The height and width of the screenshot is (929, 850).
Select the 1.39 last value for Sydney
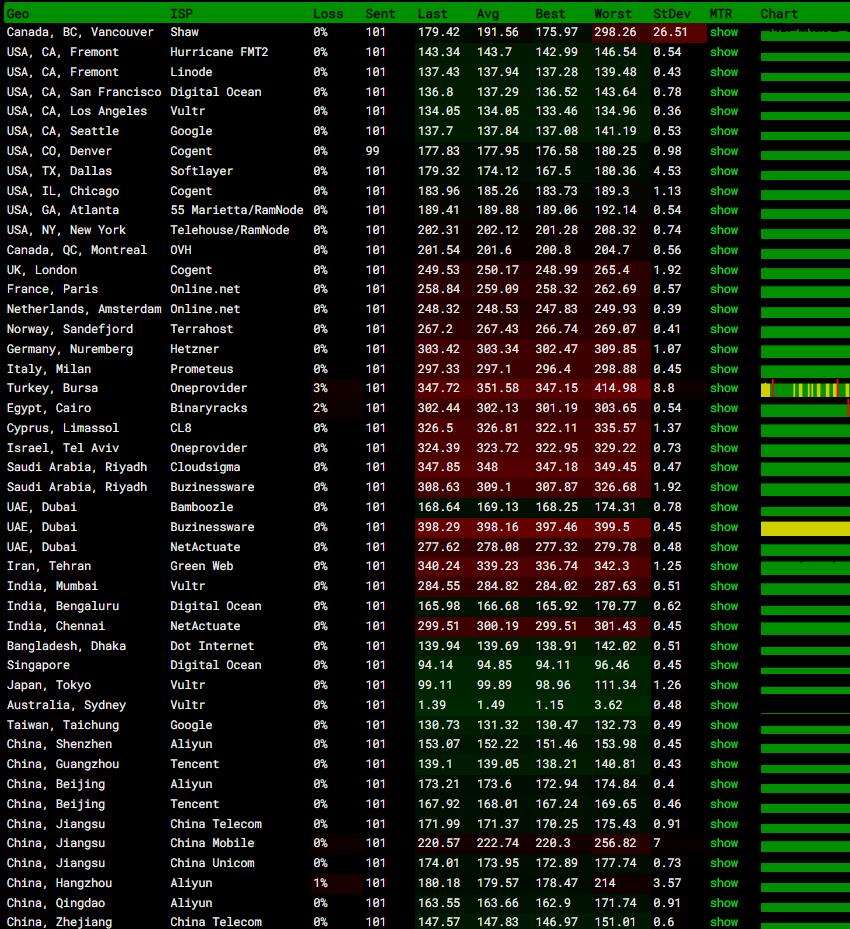(x=432, y=705)
